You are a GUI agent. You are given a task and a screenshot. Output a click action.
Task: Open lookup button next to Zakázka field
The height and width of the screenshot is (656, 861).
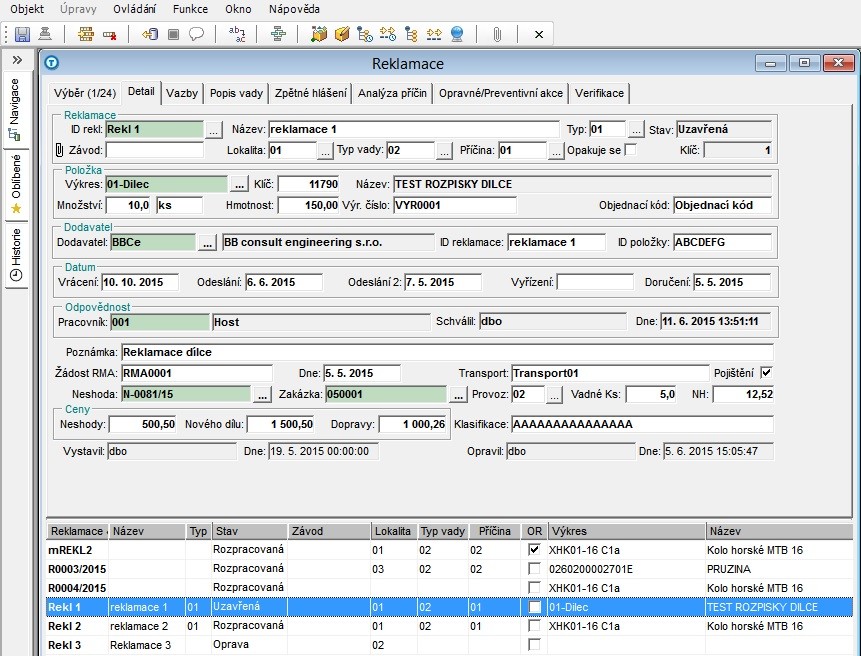[x=458, y=395]
